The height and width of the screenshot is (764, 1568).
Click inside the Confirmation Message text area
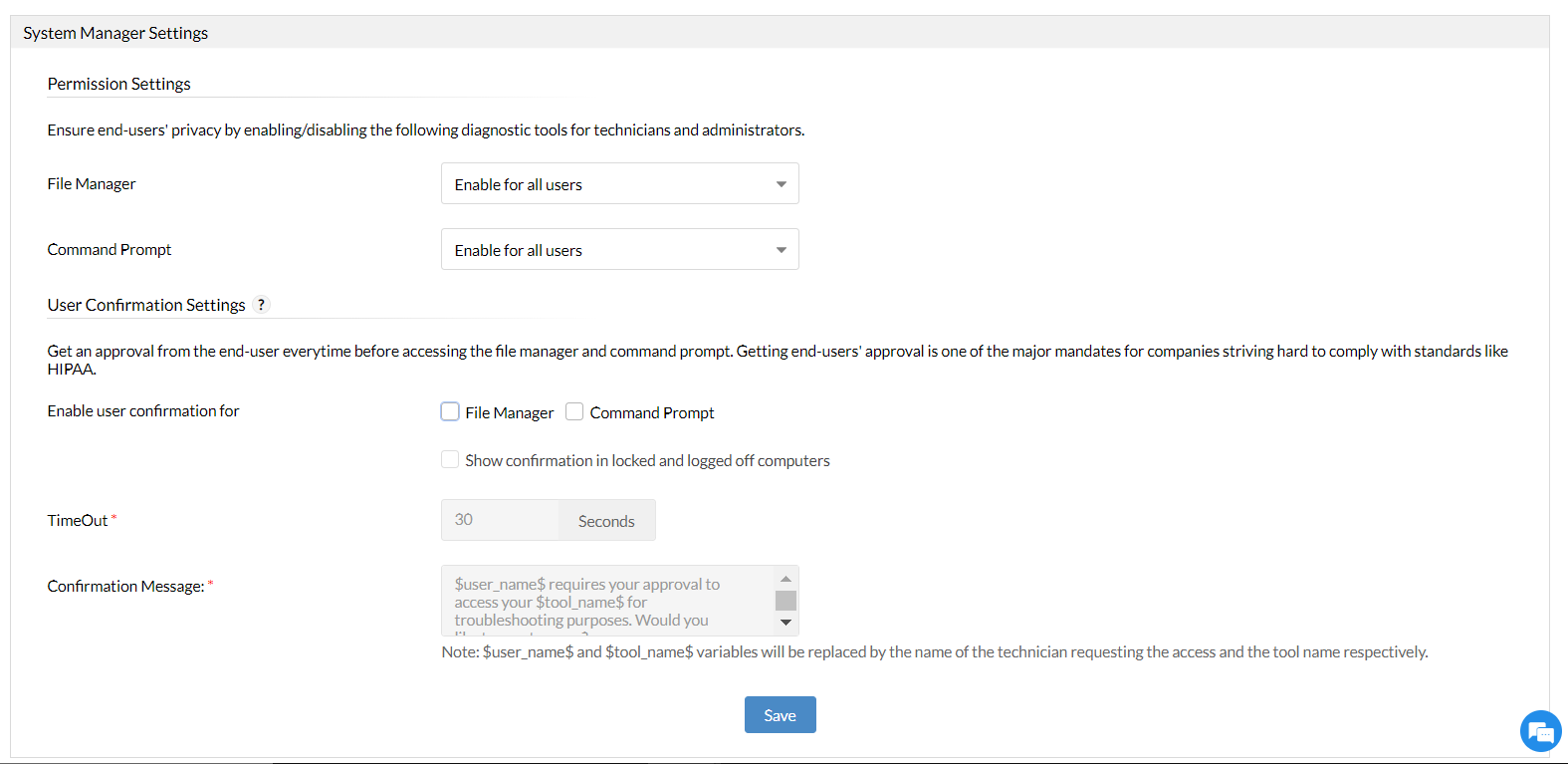pyautogui.click(x=607, y=601)
